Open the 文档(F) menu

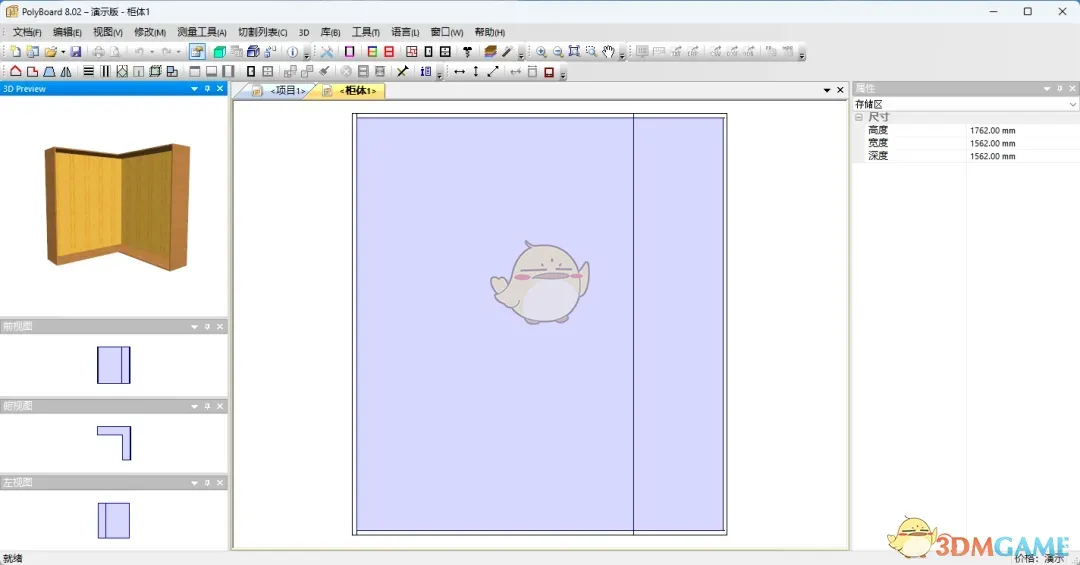(27, 32)
